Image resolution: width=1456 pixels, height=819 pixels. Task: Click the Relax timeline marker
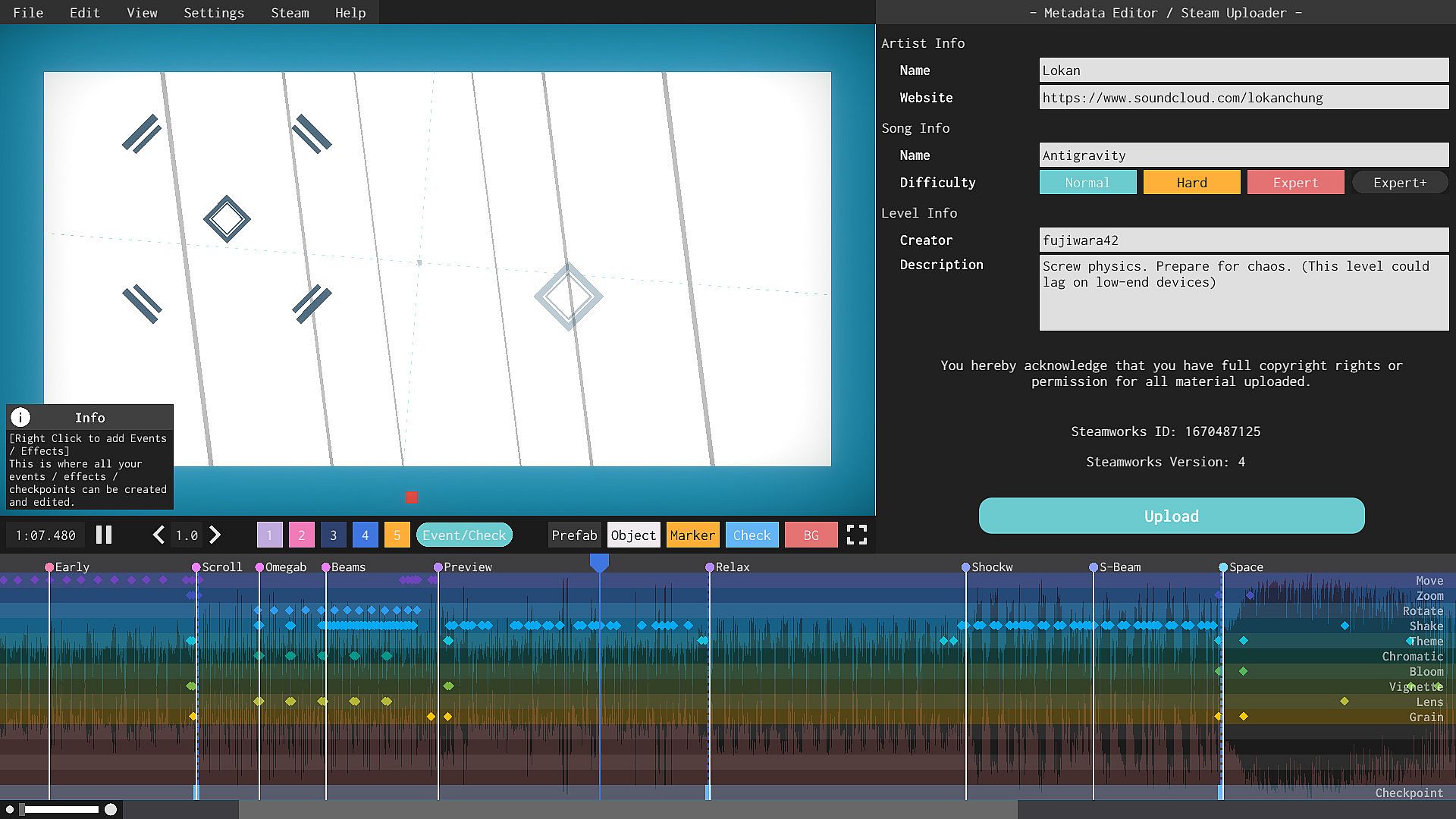coord(710,567)
